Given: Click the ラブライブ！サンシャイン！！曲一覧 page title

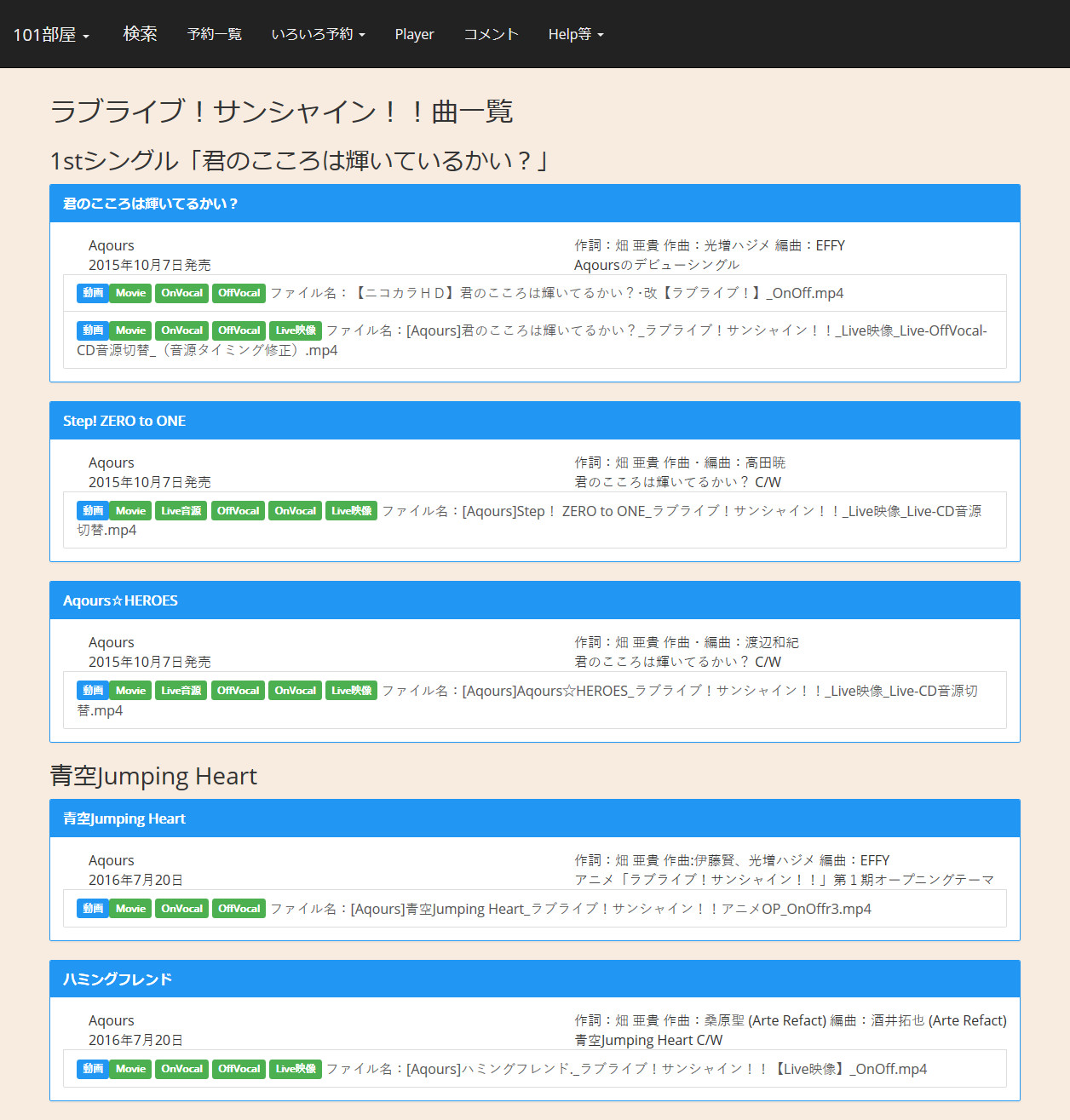Looking at the screenshot, I should pyautogui.click(x=282, y=112).
